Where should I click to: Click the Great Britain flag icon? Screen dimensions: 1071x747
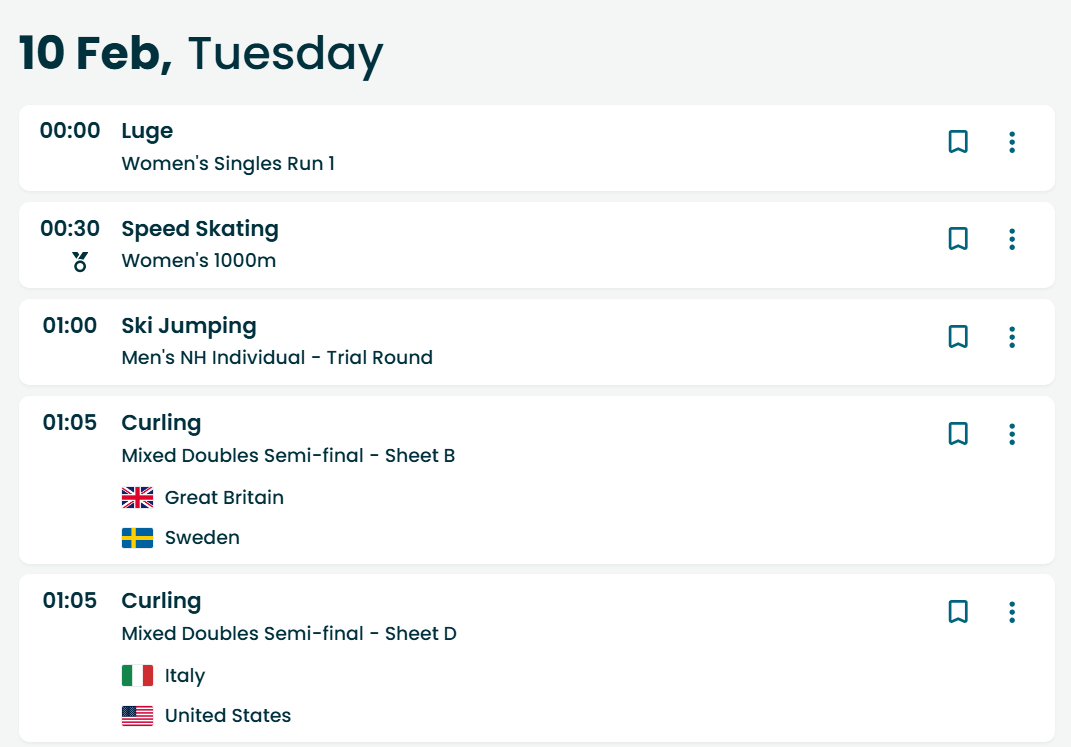click(x=137, y=498)
